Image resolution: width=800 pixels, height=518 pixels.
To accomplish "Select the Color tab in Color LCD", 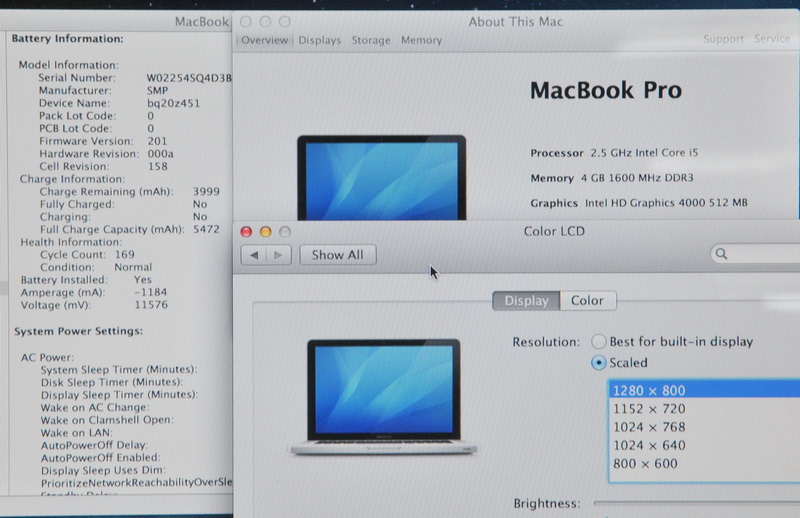I will (587, 301).
